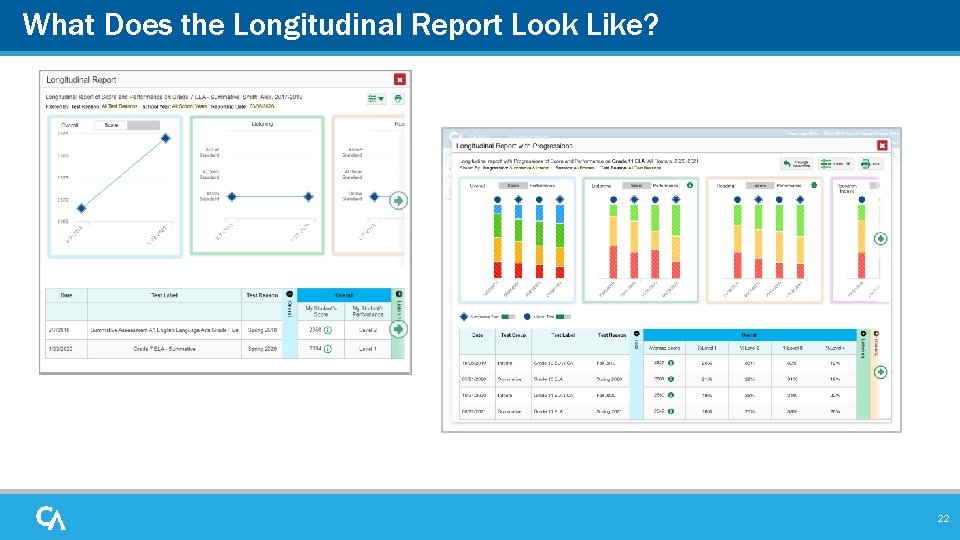
Task: Collapse the Overall column in Progressions table
Action: [x=637, y=334]
